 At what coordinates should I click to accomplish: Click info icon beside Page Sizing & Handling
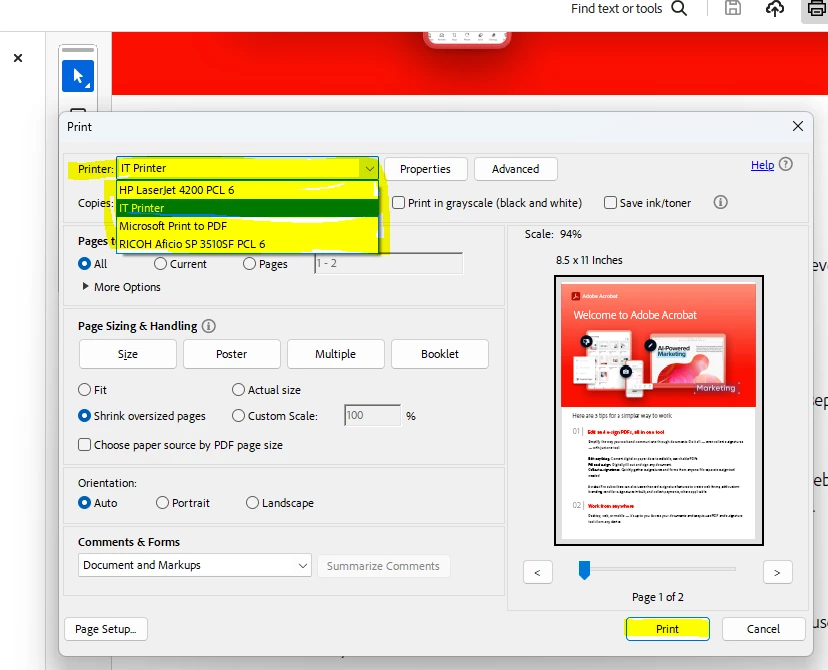[x=209, y=326]
